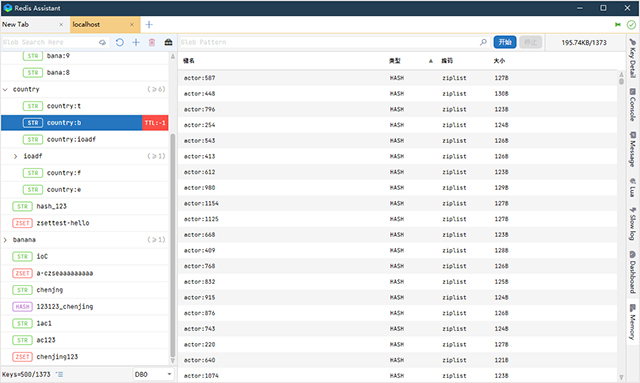Screen dimensions: 640x383
Task: Click the red delete trash icon
Action: tap(152, 42)
